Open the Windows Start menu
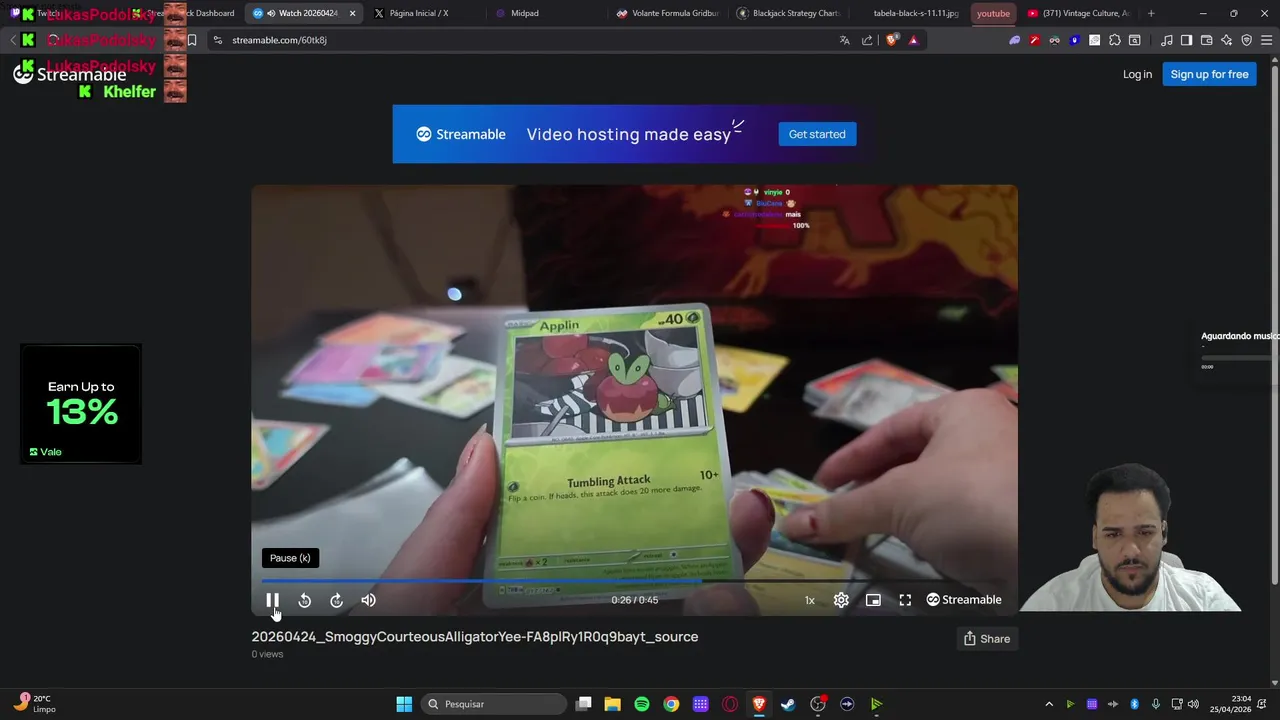The height and width of the screenshot is (720, 1280). (404, 704)
